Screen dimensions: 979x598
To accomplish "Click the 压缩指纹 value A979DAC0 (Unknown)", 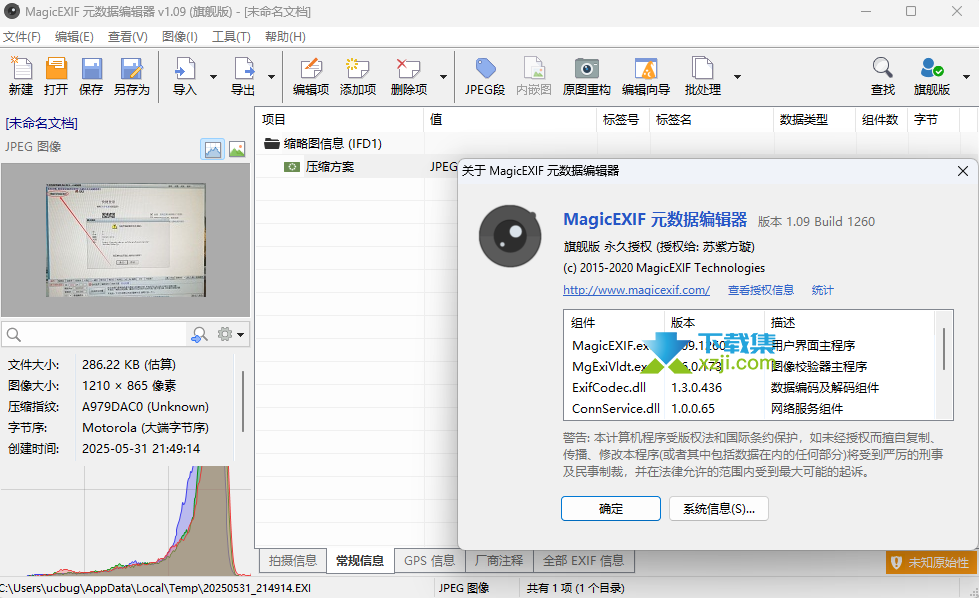I will (x=145, y=406).
